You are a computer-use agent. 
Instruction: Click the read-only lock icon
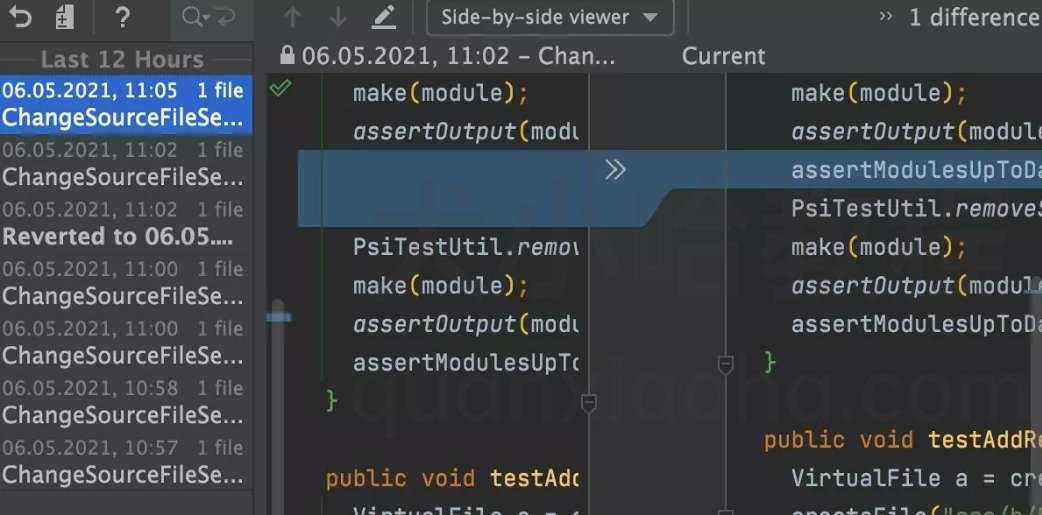(x=287, y=55)
